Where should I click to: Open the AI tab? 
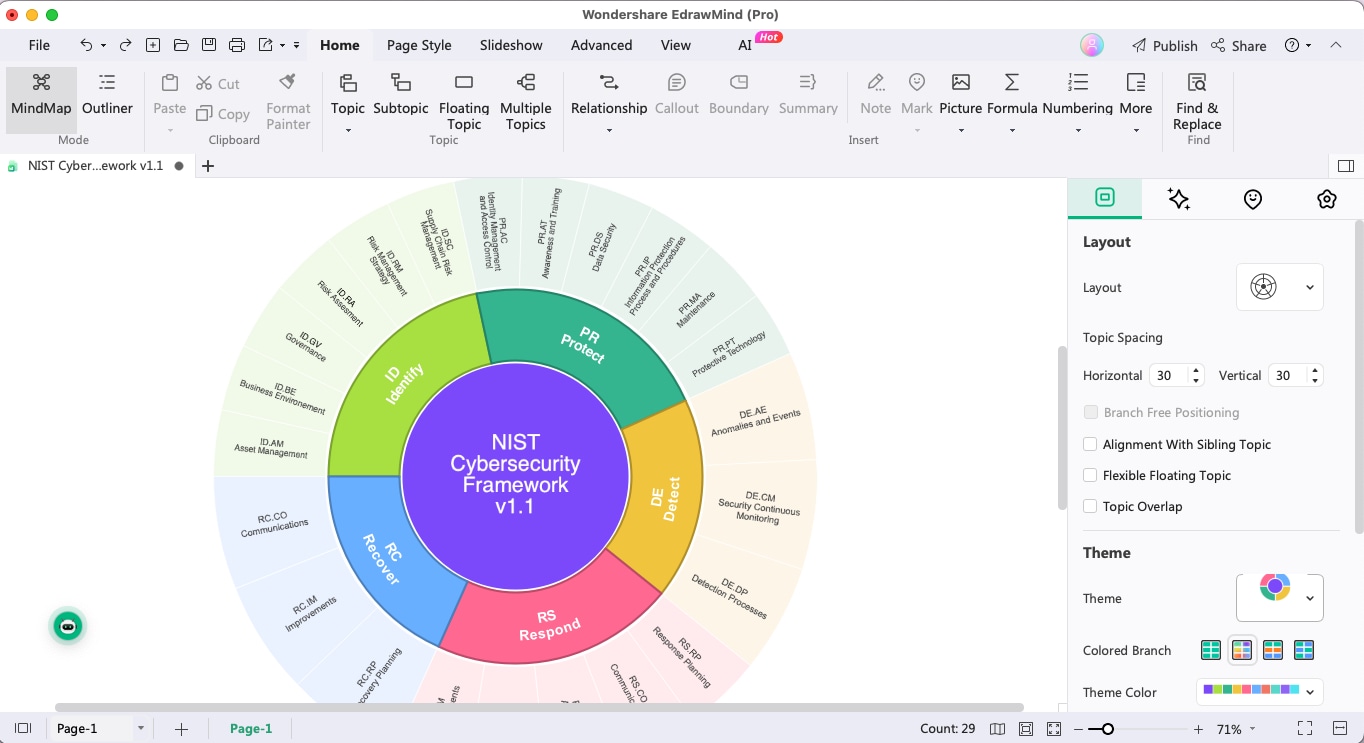[745, 45]
